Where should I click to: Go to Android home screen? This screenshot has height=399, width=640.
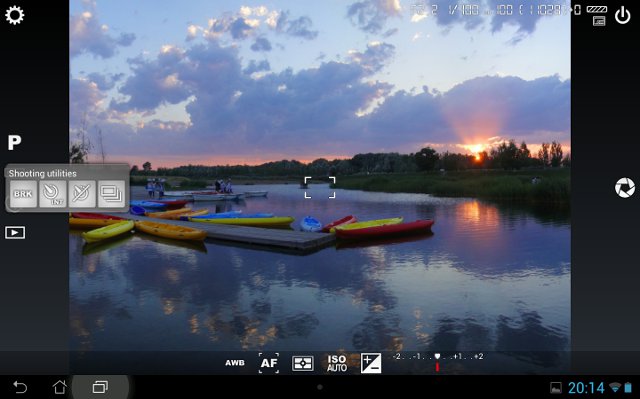coord(60,387)
